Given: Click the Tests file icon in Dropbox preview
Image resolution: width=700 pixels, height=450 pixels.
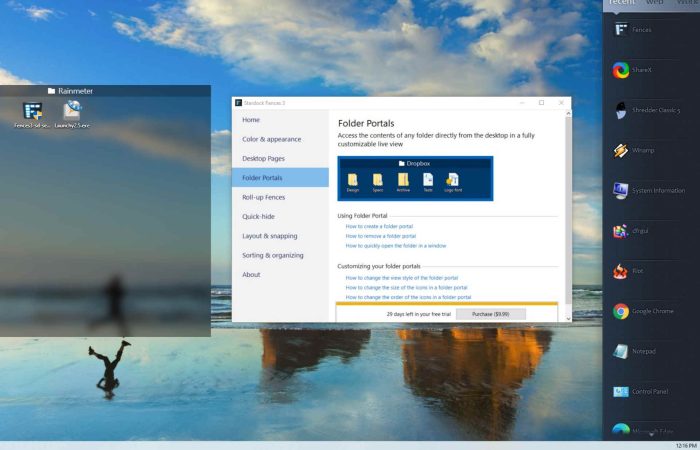Looking at the screenshot, I should [x=428, y=183].
